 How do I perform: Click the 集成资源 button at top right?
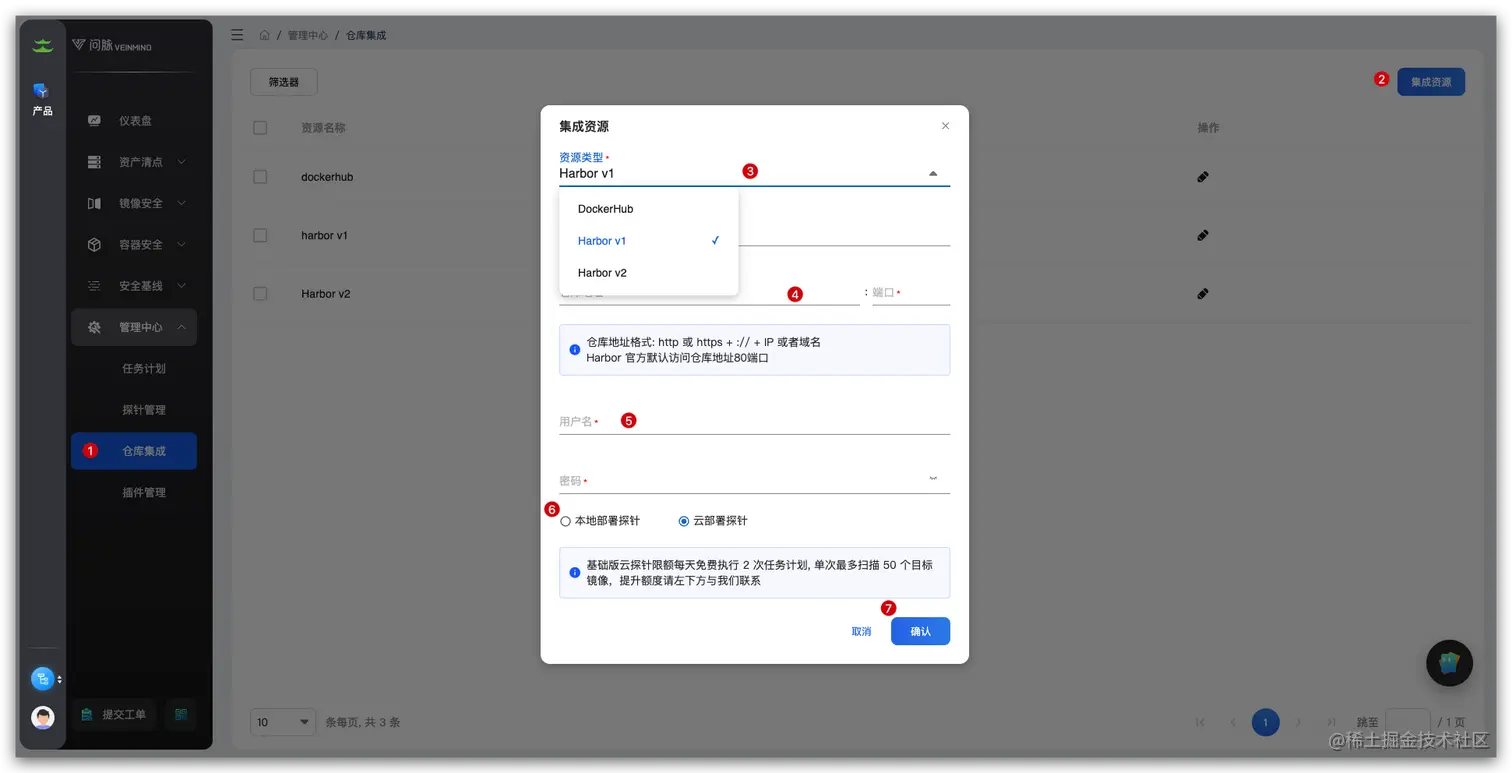point(1431,82)
